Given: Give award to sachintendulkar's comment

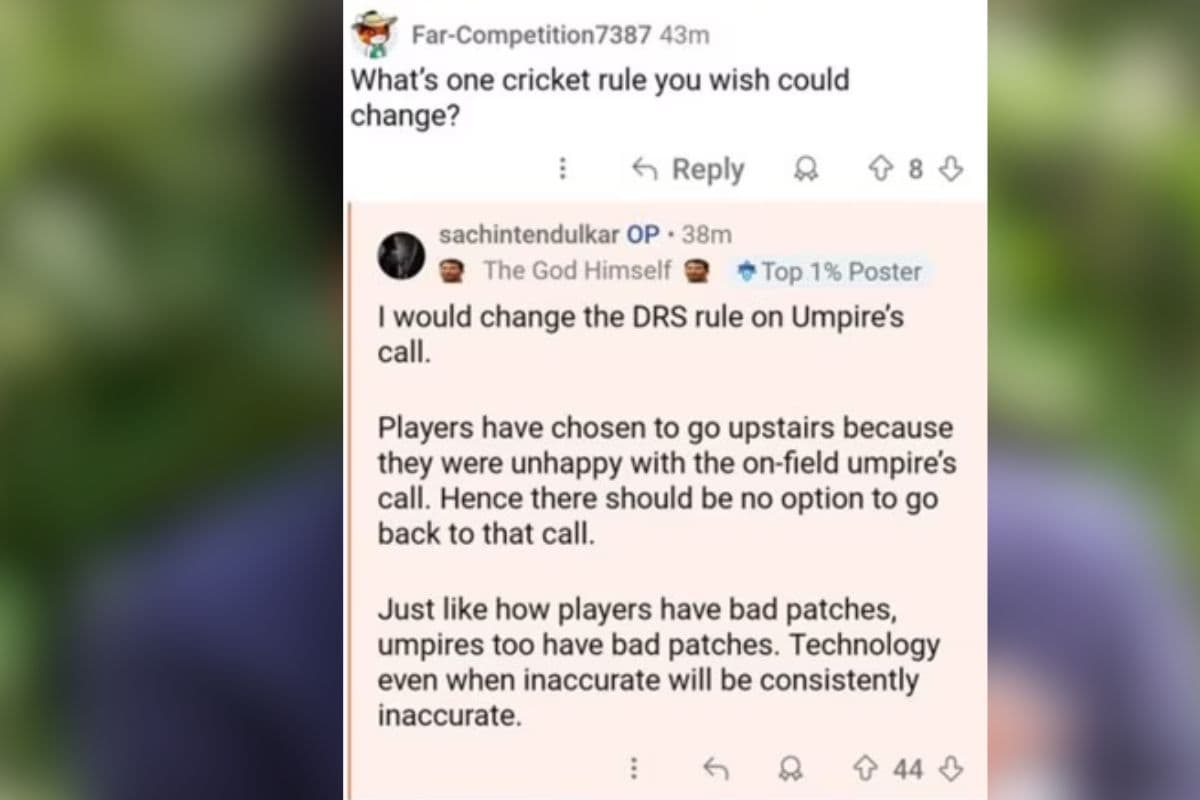Looking at the screenshot, I should pos(791,768).
